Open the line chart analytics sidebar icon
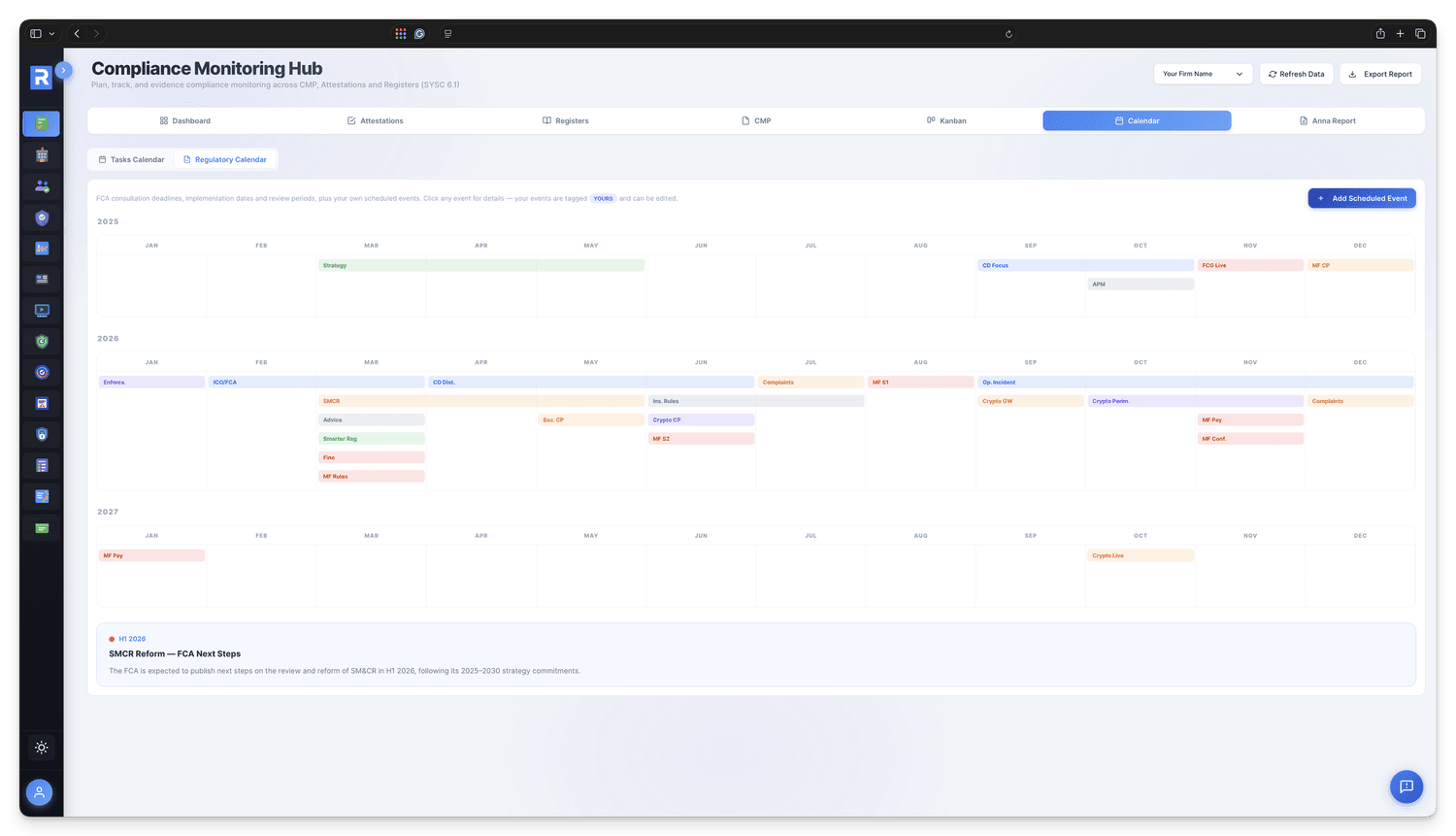This screenshot has width=1456, height=836. pos(42,249)
